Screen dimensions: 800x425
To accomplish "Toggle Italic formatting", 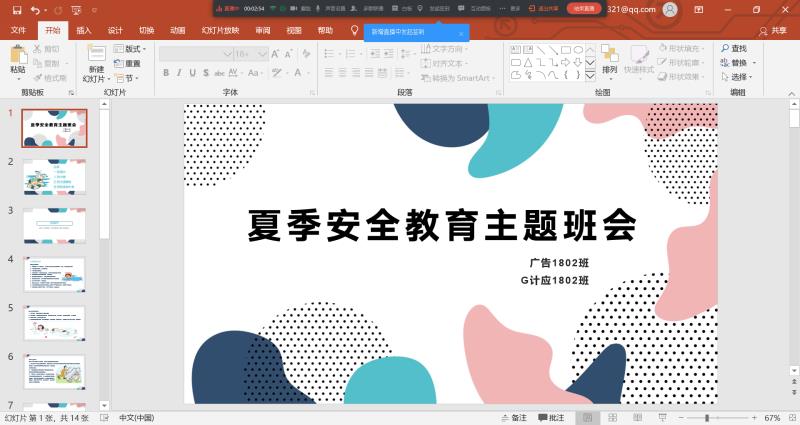I will pos(179,73).
